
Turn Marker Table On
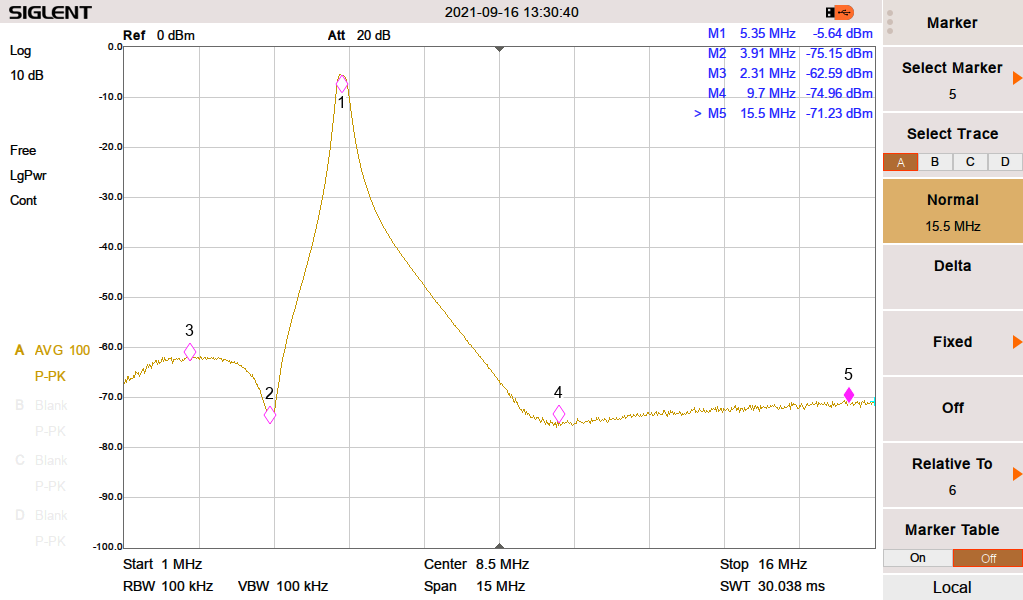tap(917, 558)
